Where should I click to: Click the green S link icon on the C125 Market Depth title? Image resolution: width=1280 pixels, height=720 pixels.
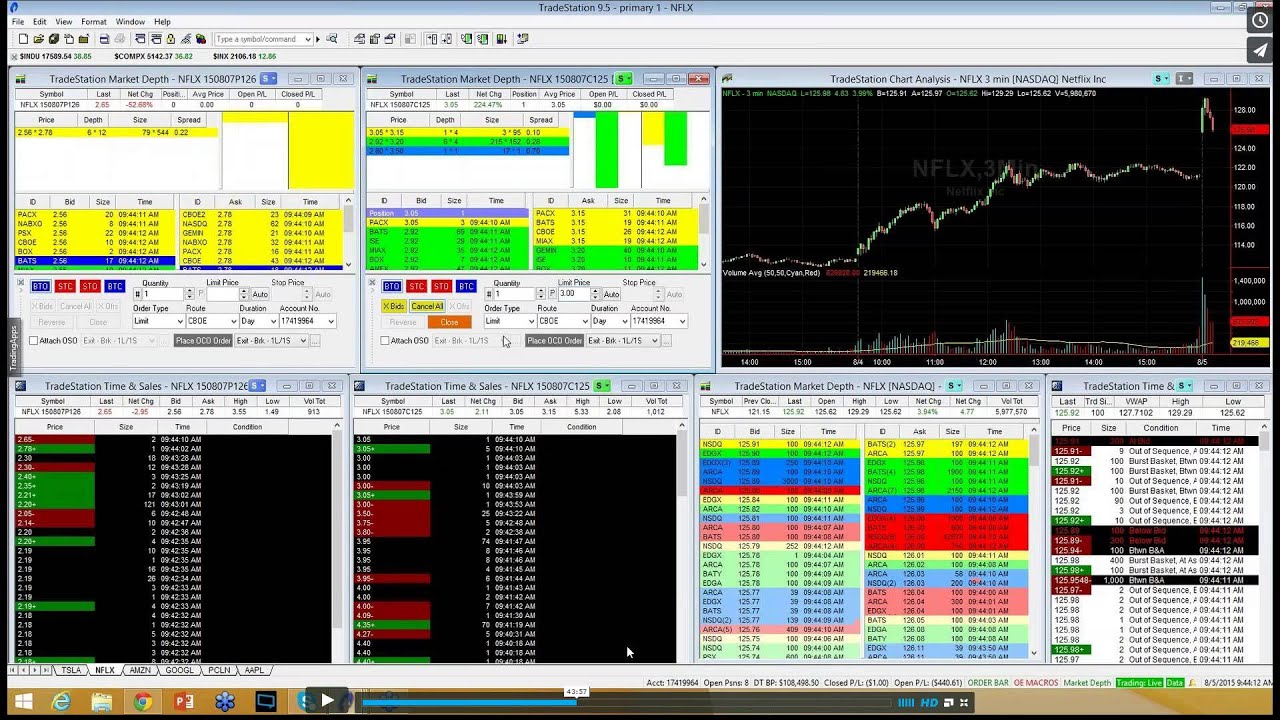[624, 78]
